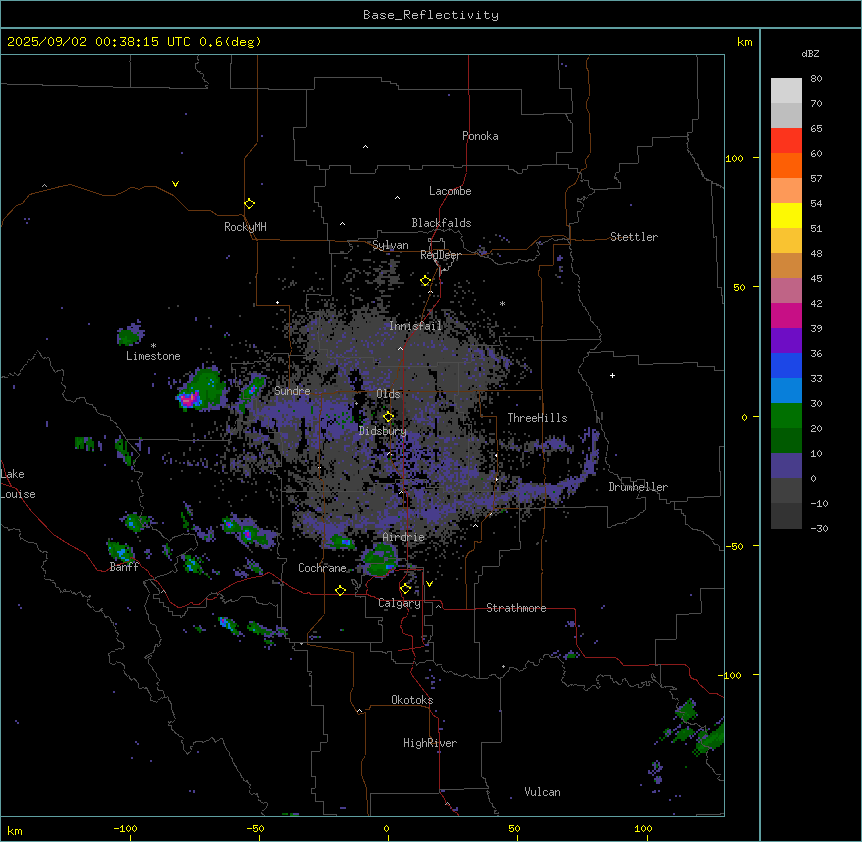Image resolution: width=862 pixels, height=842 pixels.
Task: Pick the bright green swatch between 30 and 20
Action: pyautogui.click(x=786, y=416)
